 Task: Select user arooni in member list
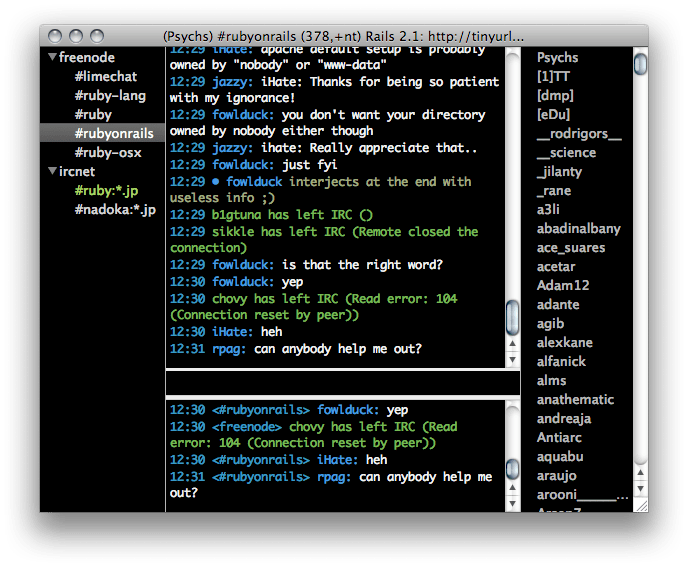pyautogui.click(x=583, y=495)
